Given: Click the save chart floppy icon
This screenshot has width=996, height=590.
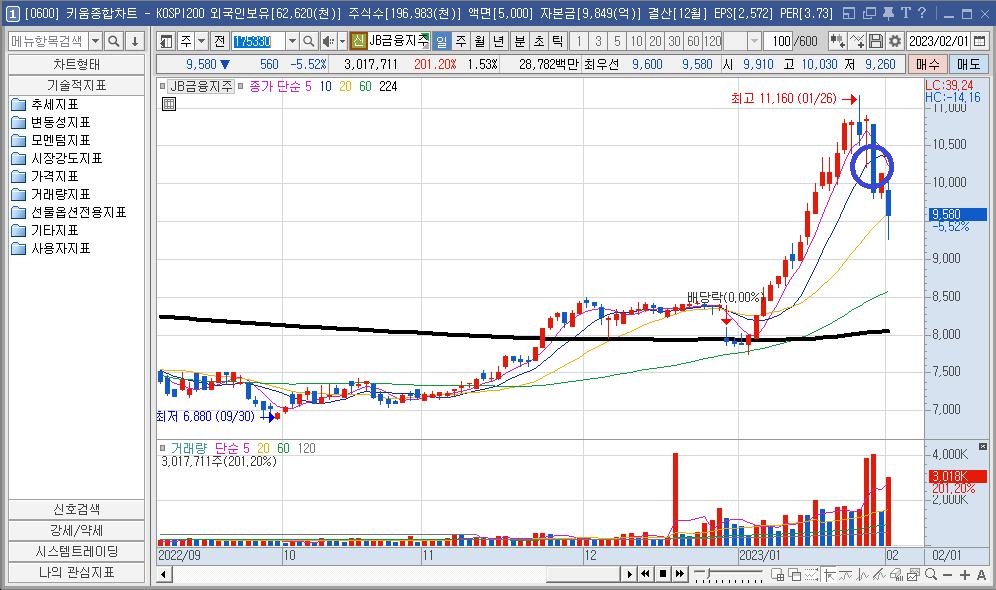Looking at the screenshot, I should coord(875,41).
